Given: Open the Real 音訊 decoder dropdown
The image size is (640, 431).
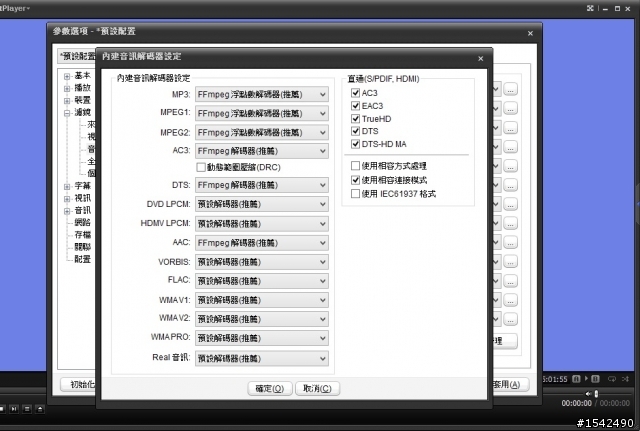Looking at the screenshot, I should pos(262,358).
